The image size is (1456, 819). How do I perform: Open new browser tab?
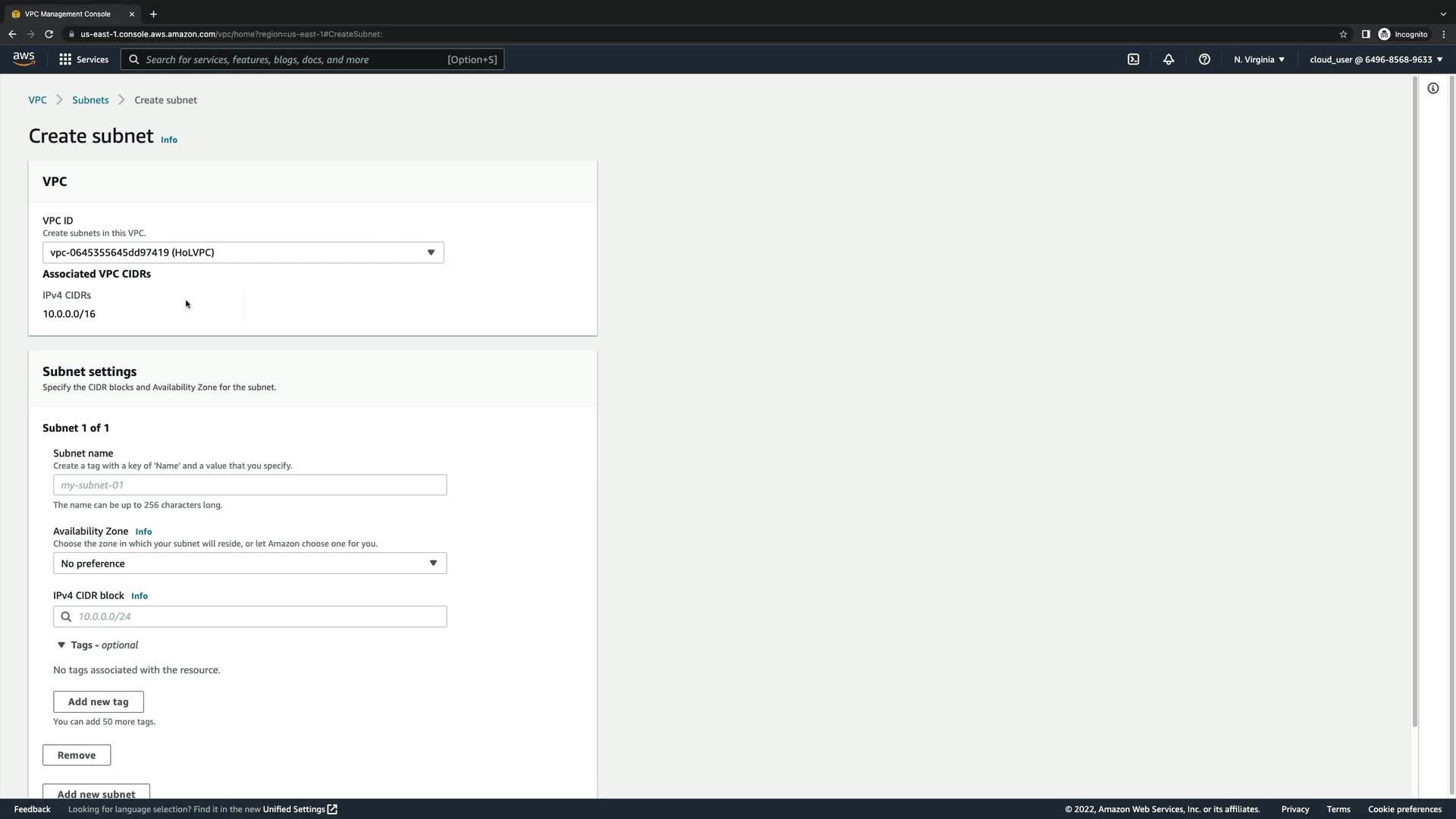pyautogui.click(x=153, y=14)
